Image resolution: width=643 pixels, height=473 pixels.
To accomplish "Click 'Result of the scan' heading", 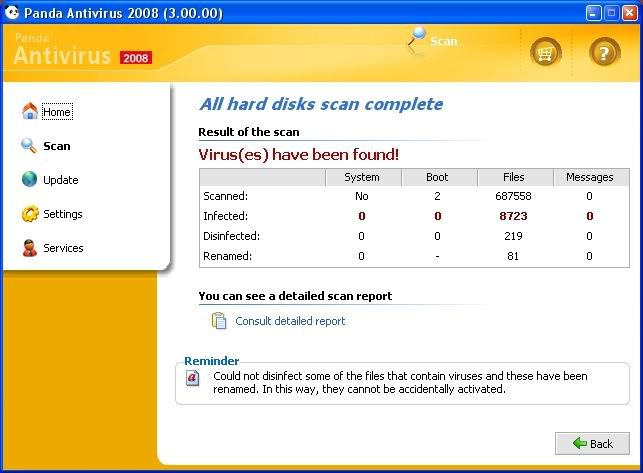I will click(249, 132).
